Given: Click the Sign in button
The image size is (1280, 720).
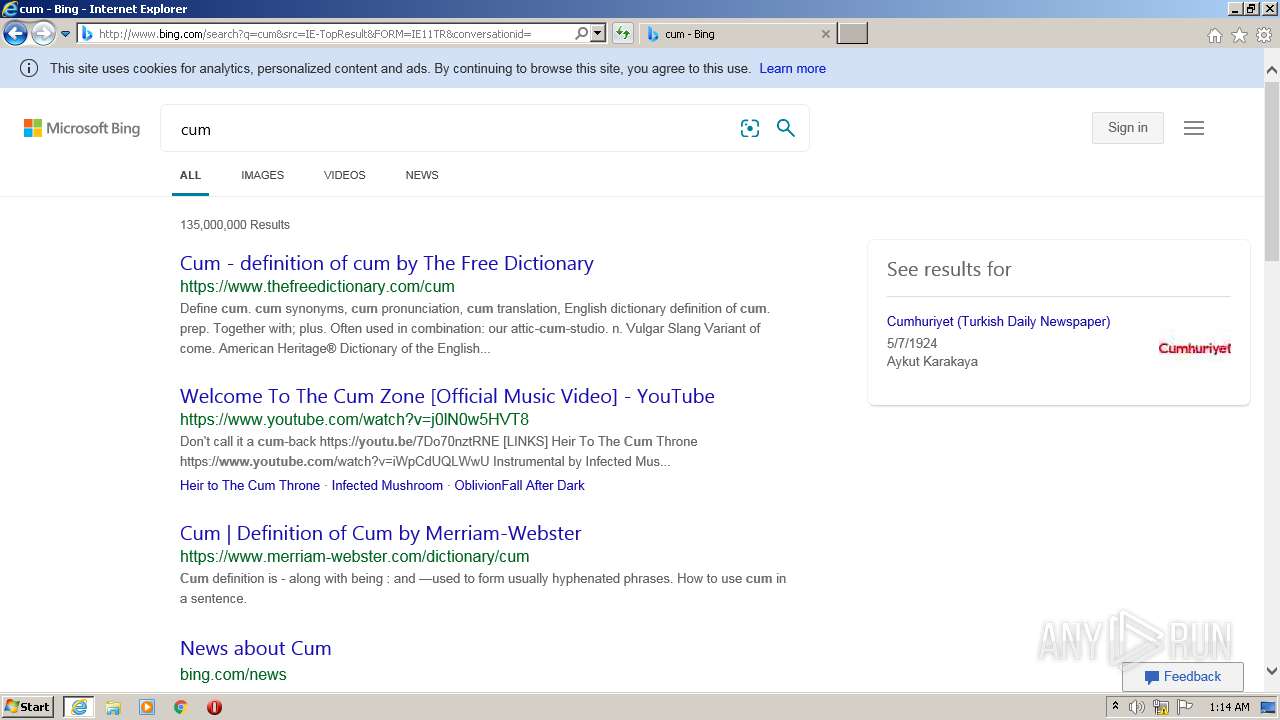Looking at the screenshot, I should coord(1128,128).
